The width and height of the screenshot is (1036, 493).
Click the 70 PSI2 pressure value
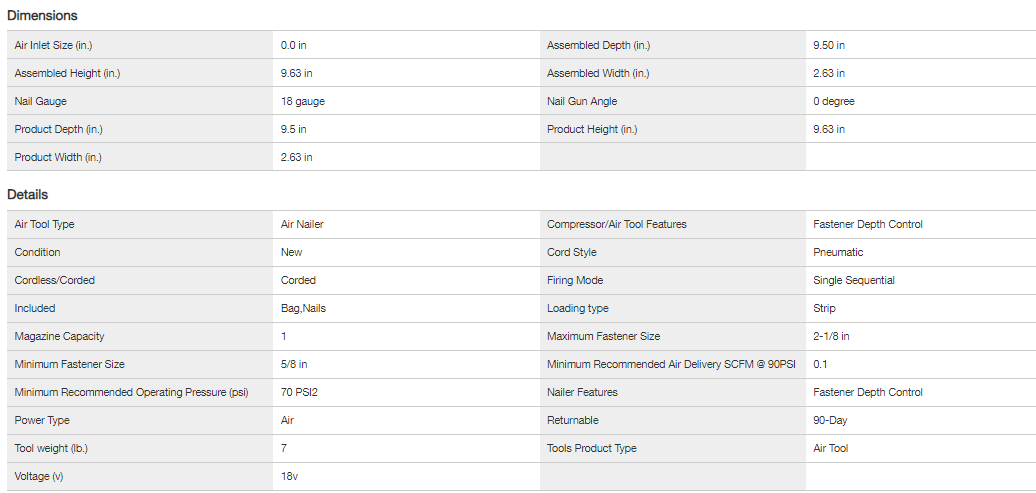[300, 392]
